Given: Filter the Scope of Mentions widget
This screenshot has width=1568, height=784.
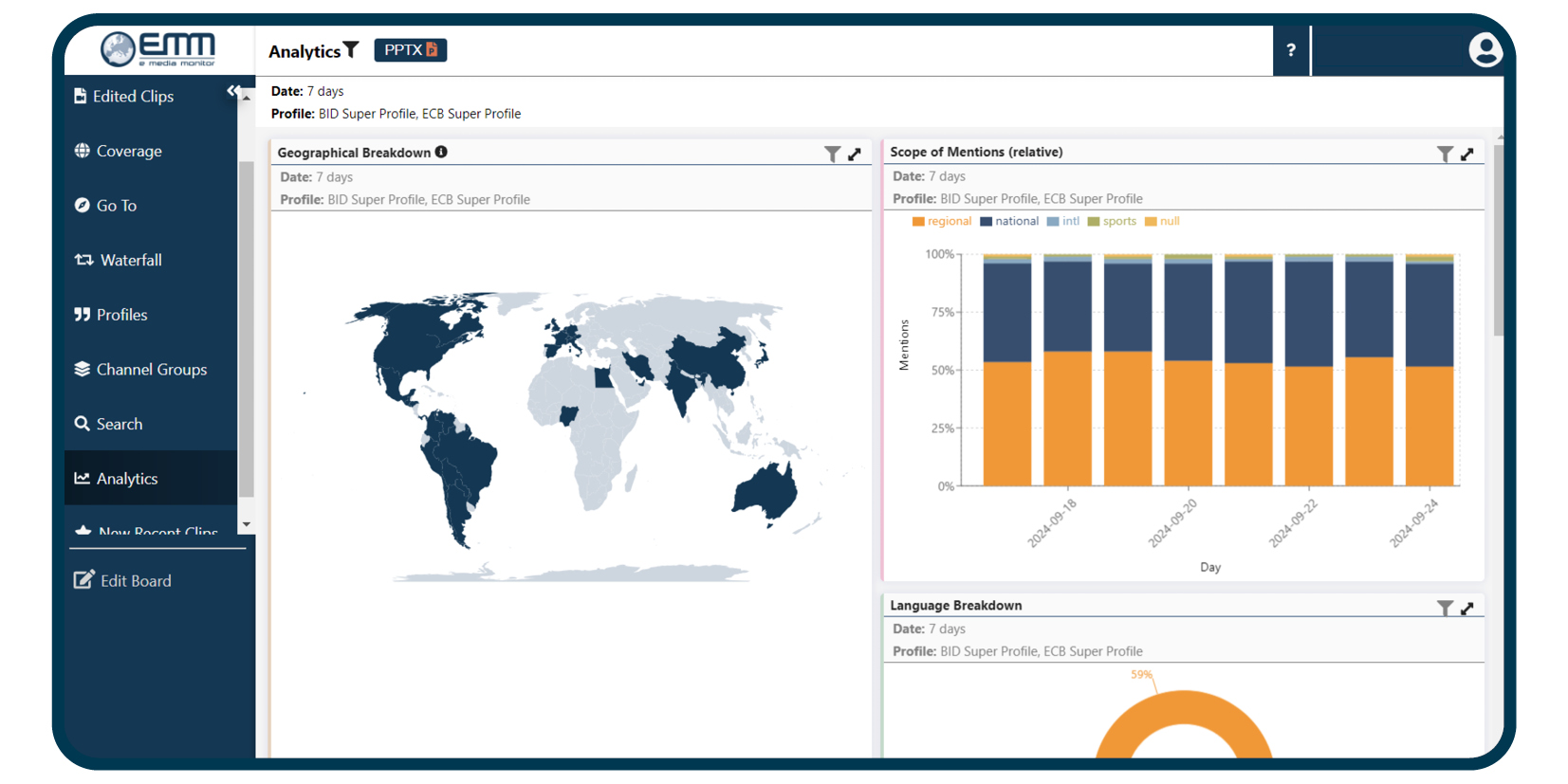Looking at the screenshot, I should pyautogui.click(x=1445, y=154).
